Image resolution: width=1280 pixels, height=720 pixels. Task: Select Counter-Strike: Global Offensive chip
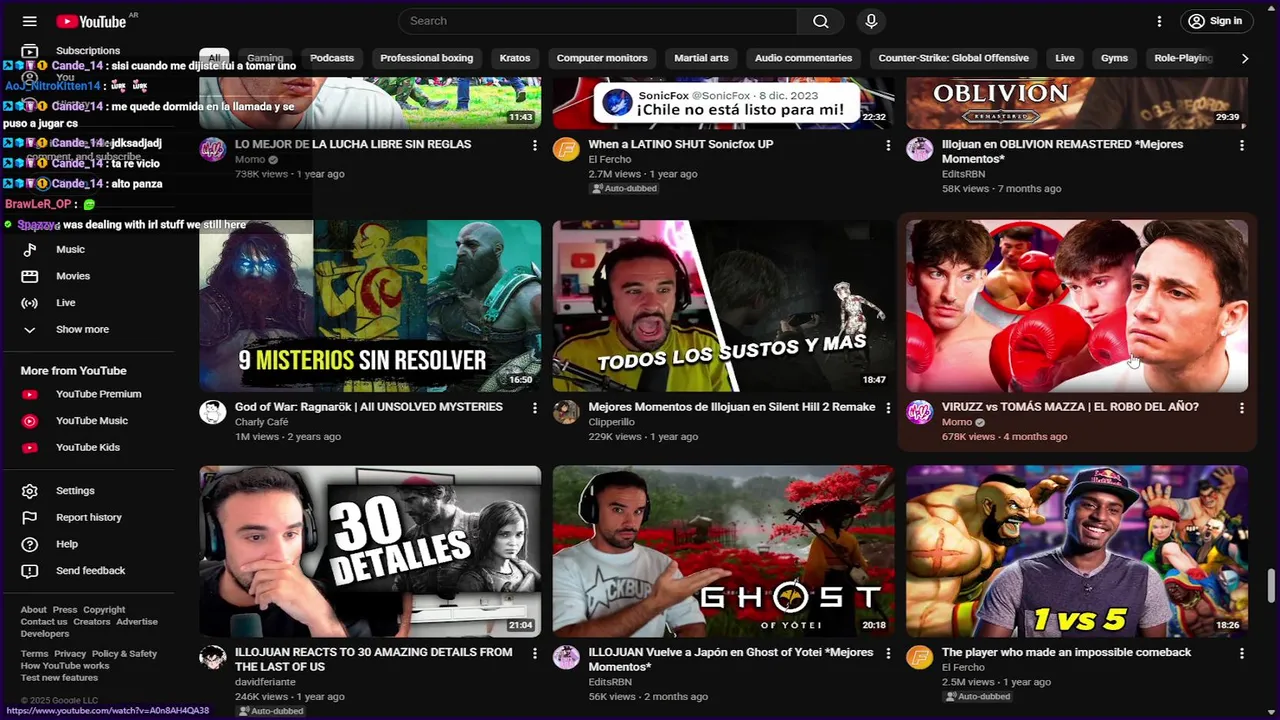[953, 58]
